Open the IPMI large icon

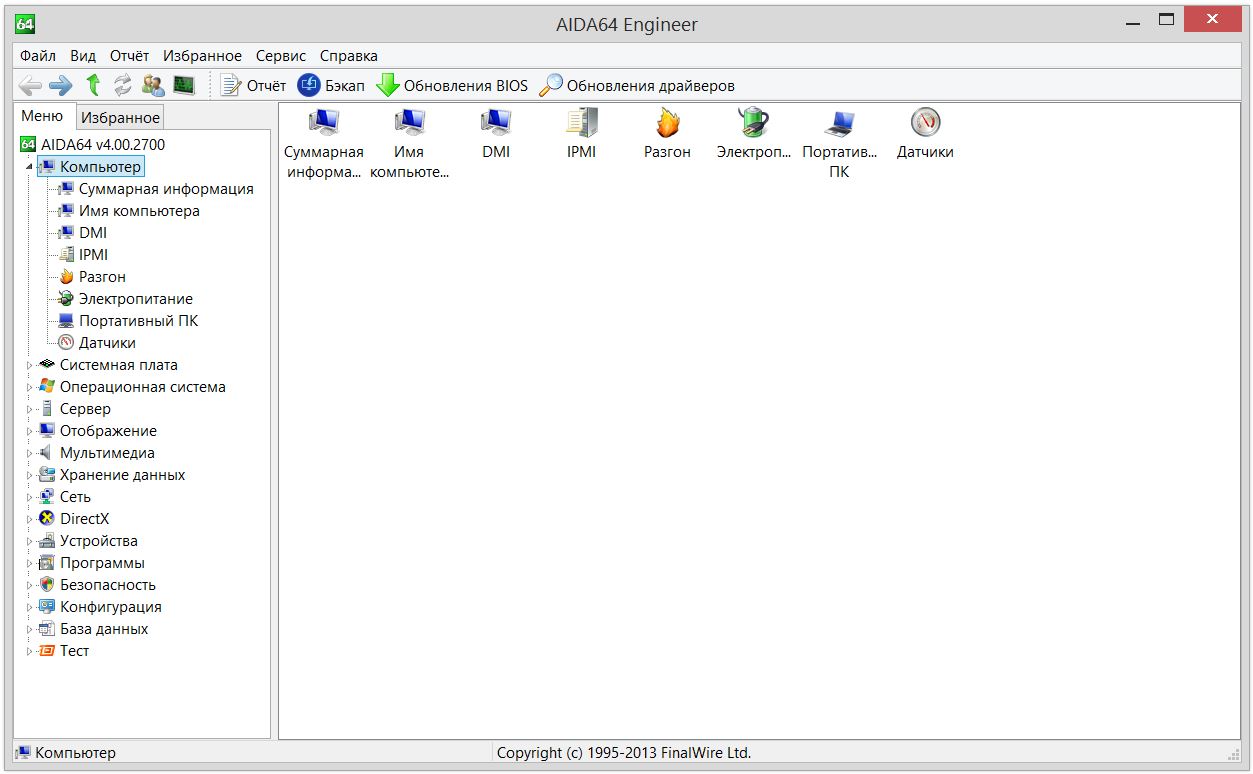click(581, 134)
